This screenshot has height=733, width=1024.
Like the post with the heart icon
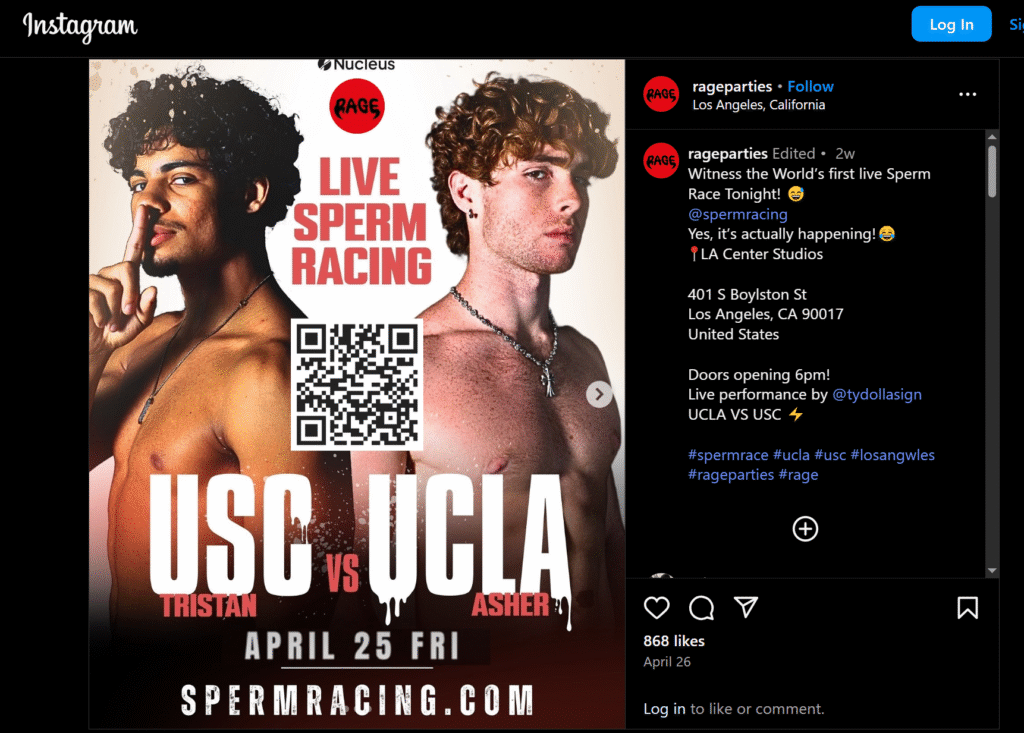[x=656, y=608]
